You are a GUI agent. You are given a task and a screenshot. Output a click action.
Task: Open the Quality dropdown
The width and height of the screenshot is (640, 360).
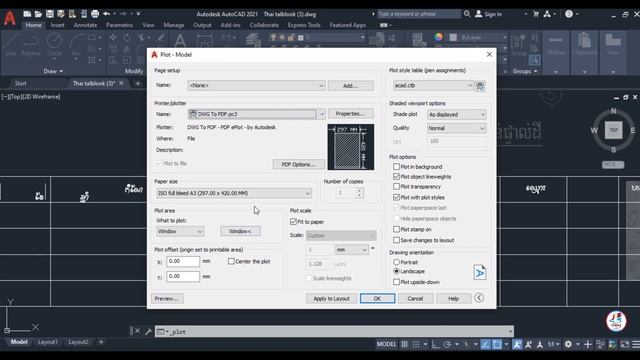[x=457, y=128]
